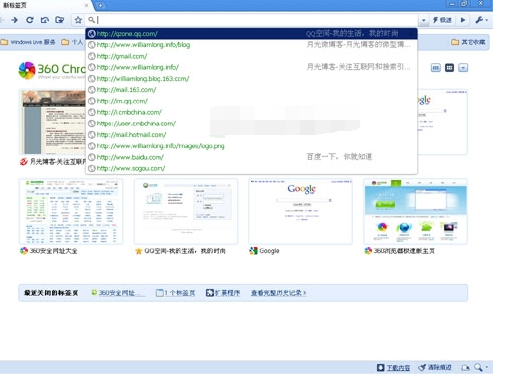Select the www.baidu.com suggestion
Viewport: 507px width, 374px height.
(x=251, y=157)
